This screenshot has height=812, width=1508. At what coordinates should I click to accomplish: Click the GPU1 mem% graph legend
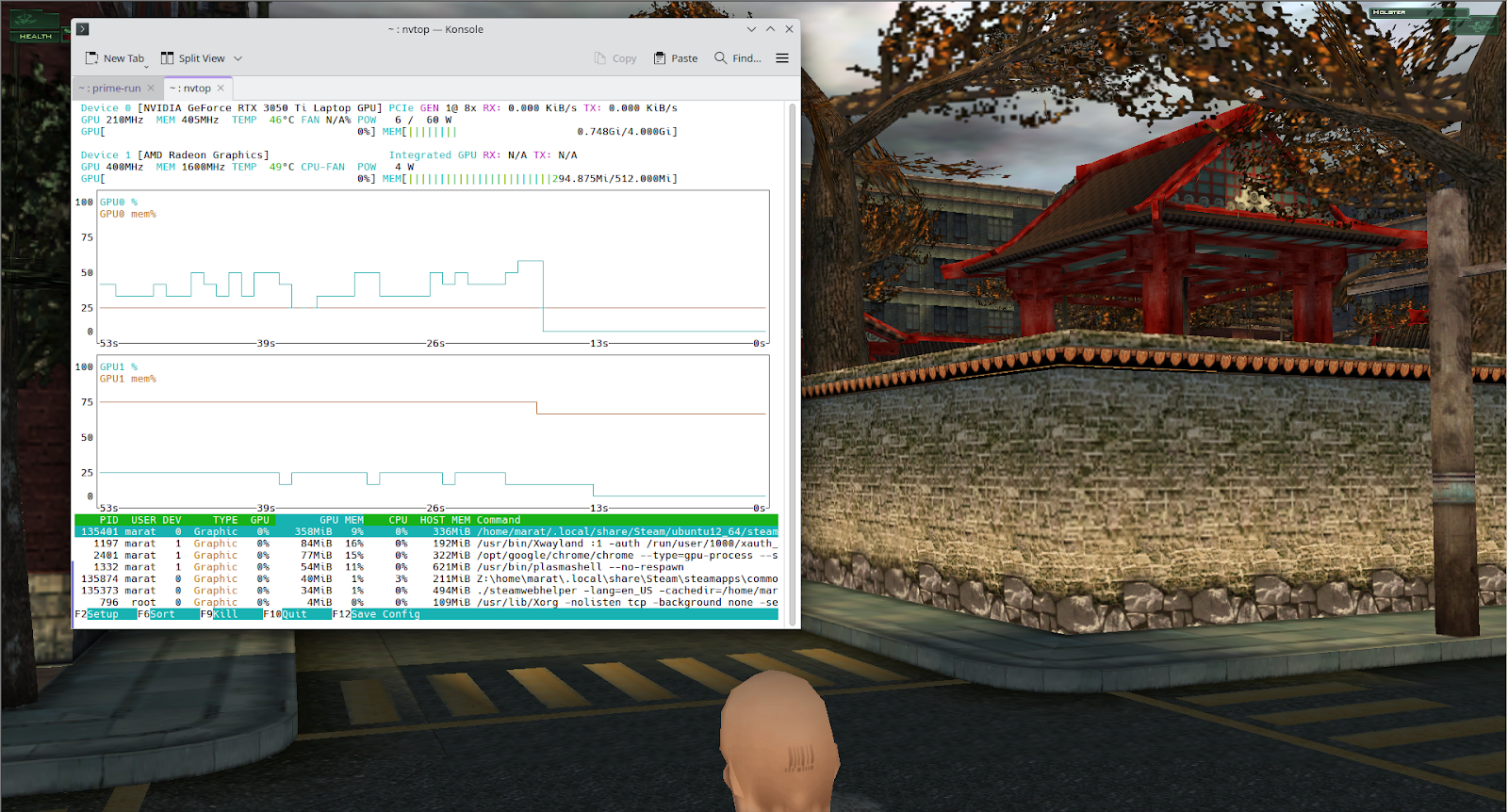coord(128,380)
